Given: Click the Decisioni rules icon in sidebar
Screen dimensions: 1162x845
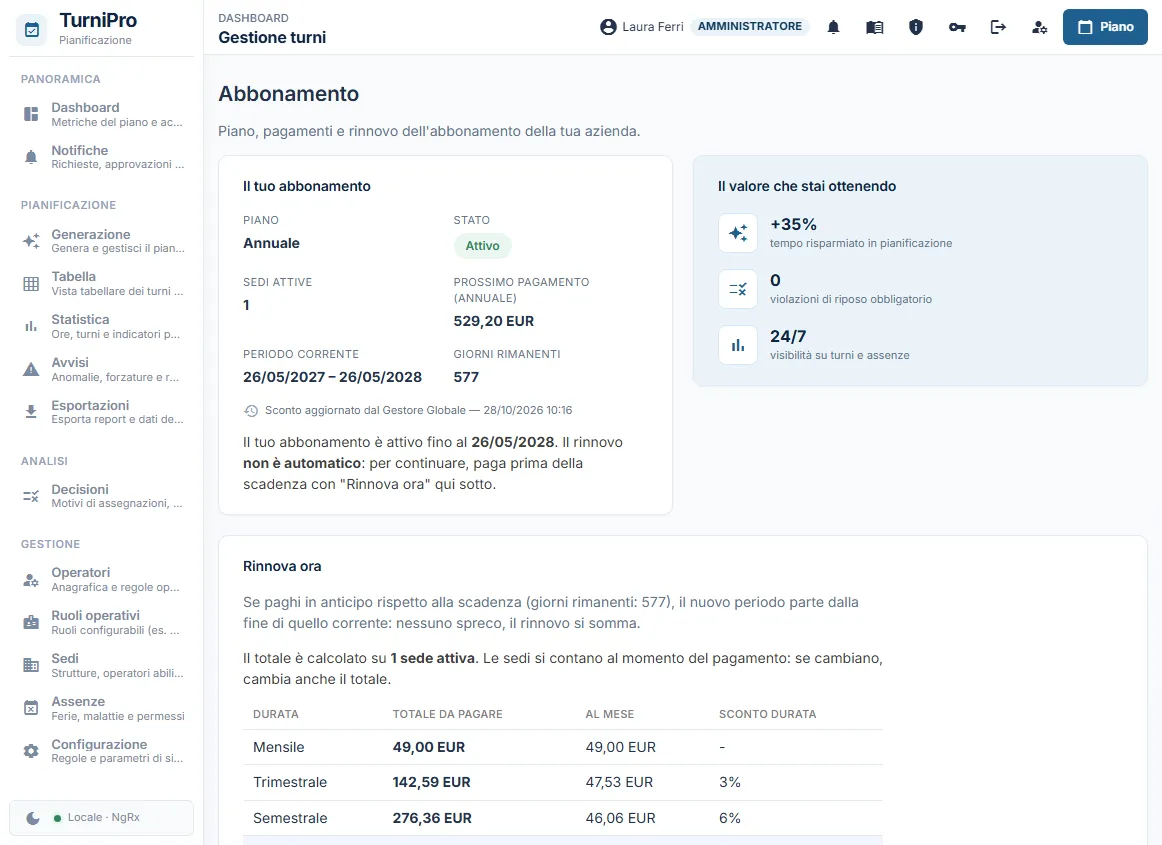Looking at the screenshot, I should [31, 496].
